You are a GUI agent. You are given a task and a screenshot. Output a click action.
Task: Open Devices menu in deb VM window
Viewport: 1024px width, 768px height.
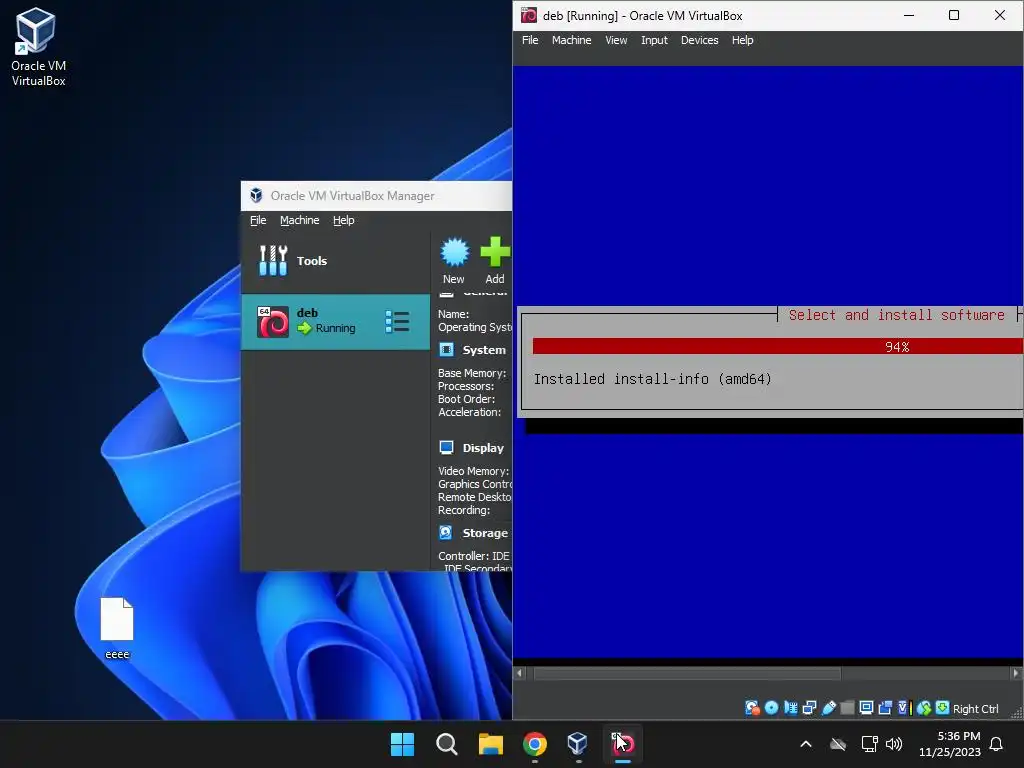coord(699,40)
